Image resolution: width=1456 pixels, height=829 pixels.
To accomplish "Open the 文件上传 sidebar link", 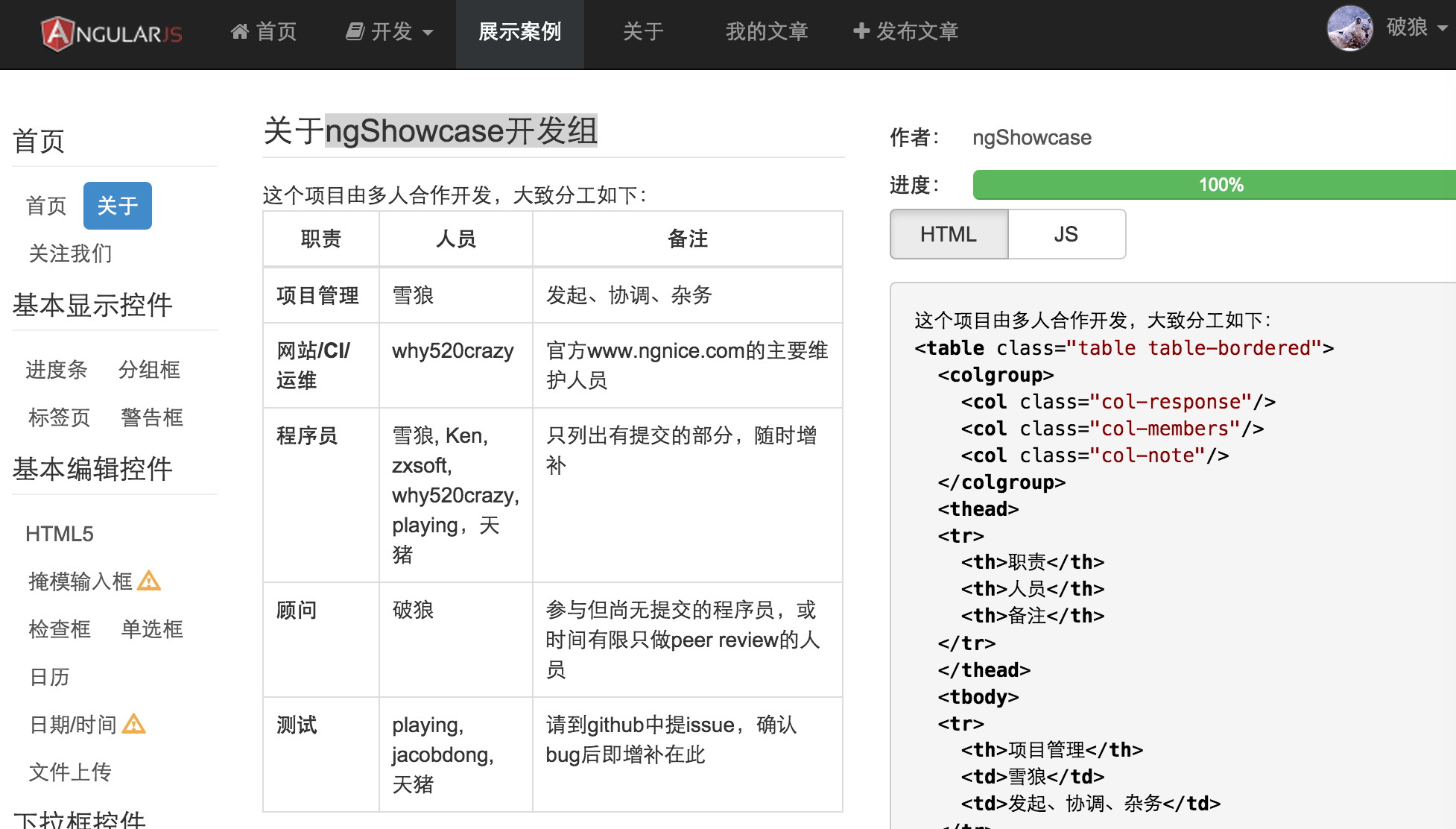I will (71, 772).
